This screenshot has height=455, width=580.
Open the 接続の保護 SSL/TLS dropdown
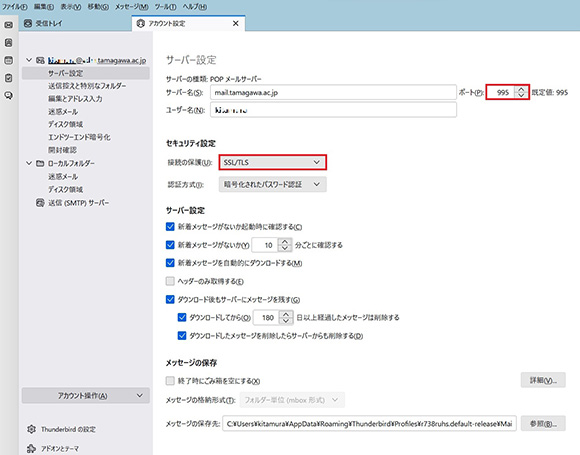273,162
